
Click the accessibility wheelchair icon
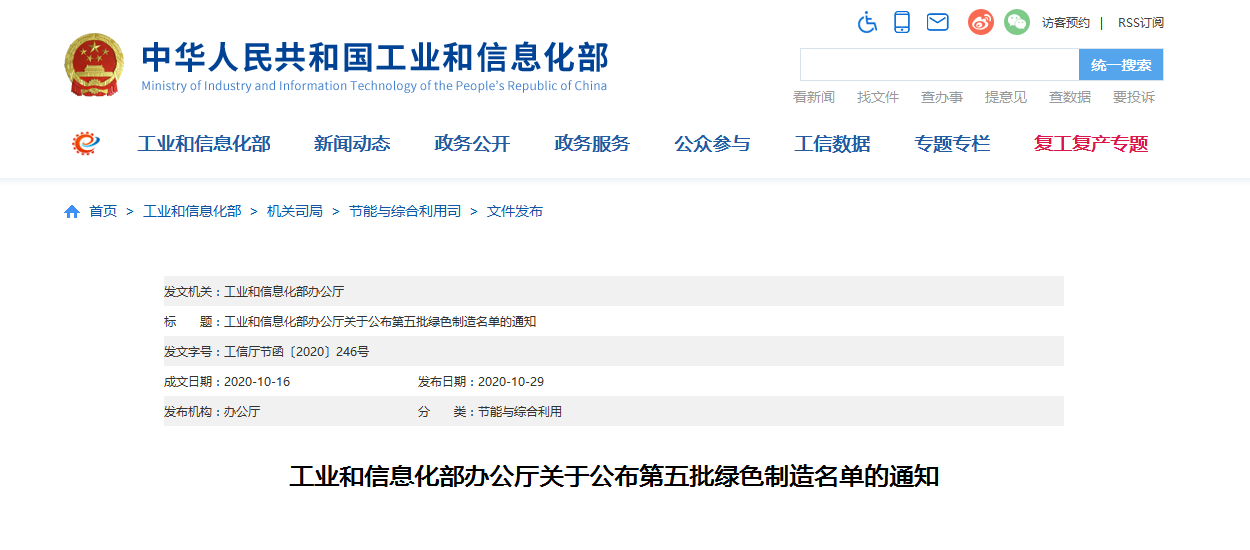(867, 22)
